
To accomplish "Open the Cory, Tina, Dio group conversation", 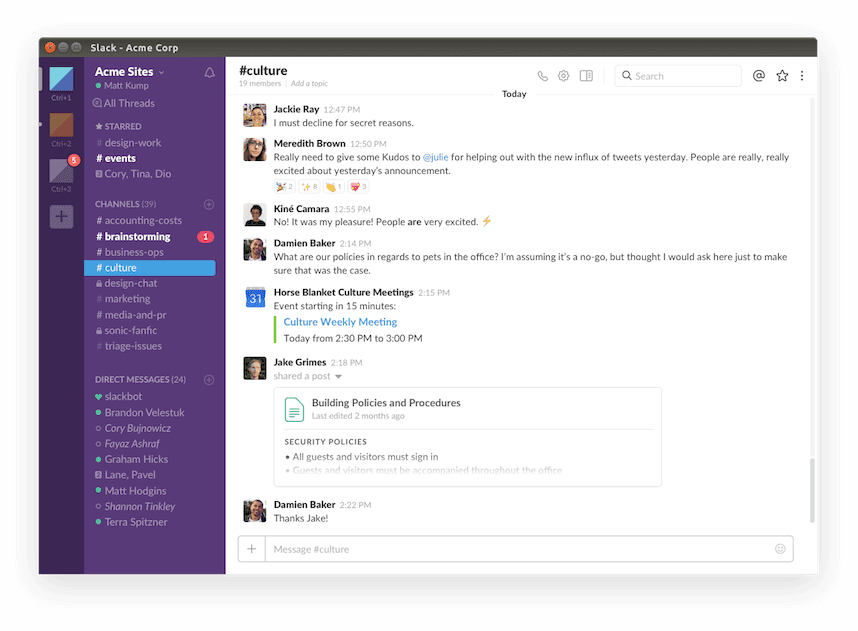I will (133, 174).
